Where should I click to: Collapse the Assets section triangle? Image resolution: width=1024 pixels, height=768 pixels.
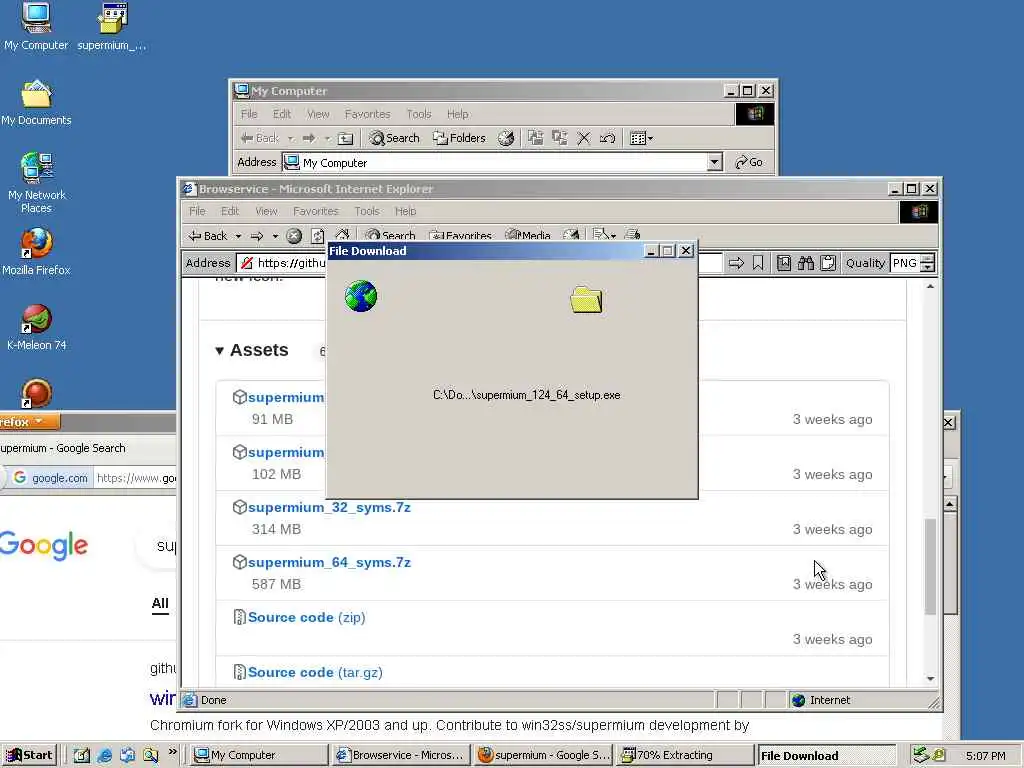click(219, 351)
